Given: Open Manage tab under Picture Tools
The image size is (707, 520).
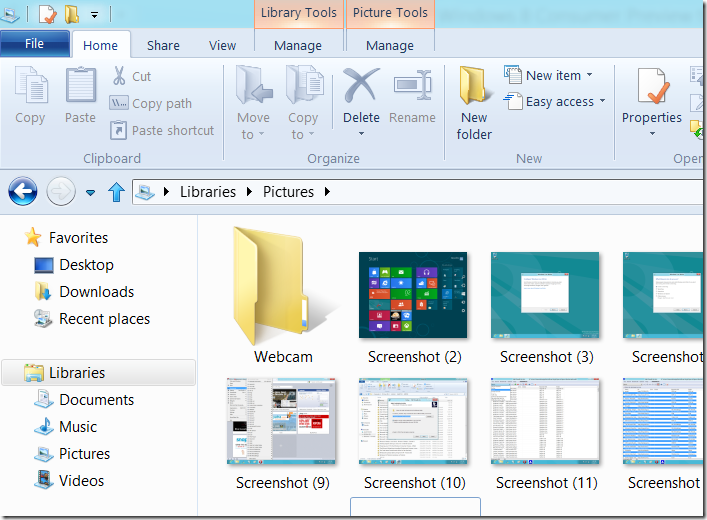Looking at the screenshot, I should coord(390,45).
